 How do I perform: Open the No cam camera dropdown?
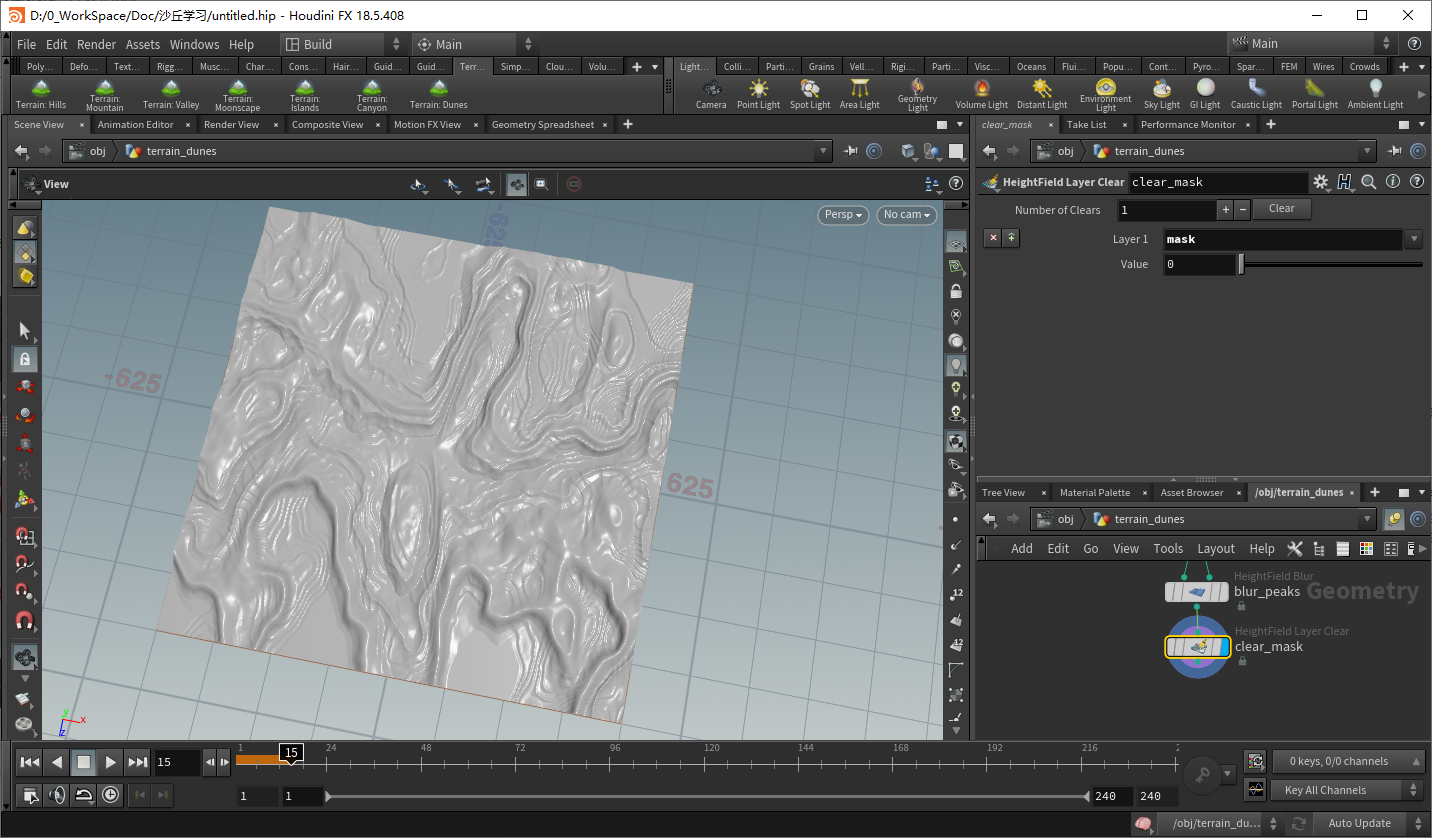coord(907,215)
